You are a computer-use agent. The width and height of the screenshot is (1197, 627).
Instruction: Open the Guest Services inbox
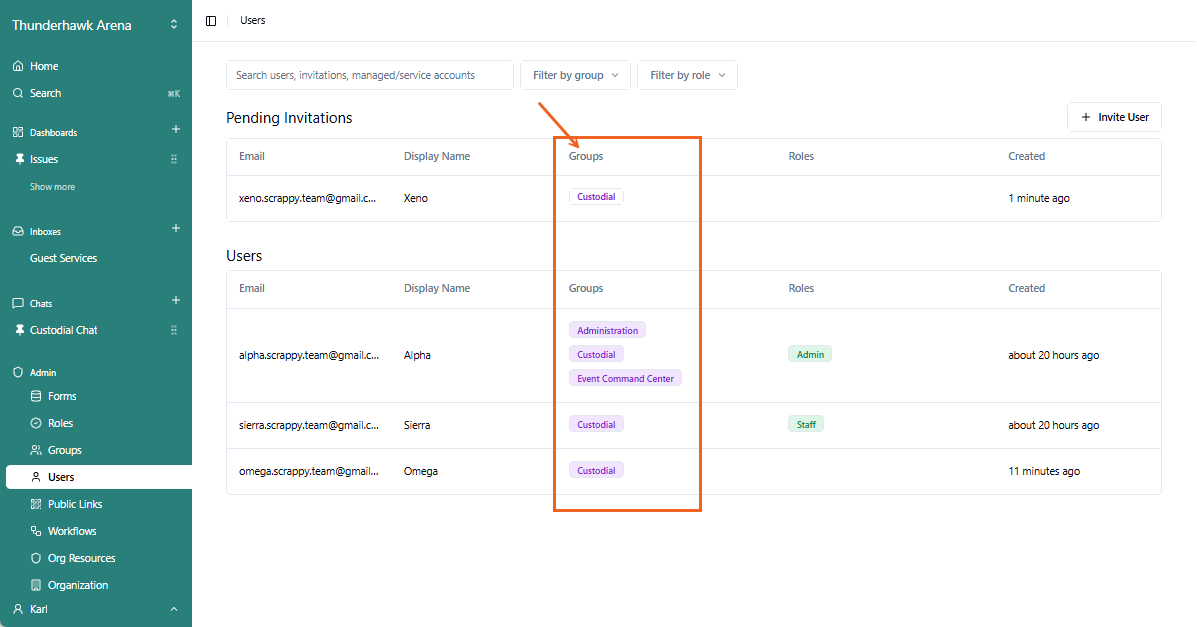(63, 258)
